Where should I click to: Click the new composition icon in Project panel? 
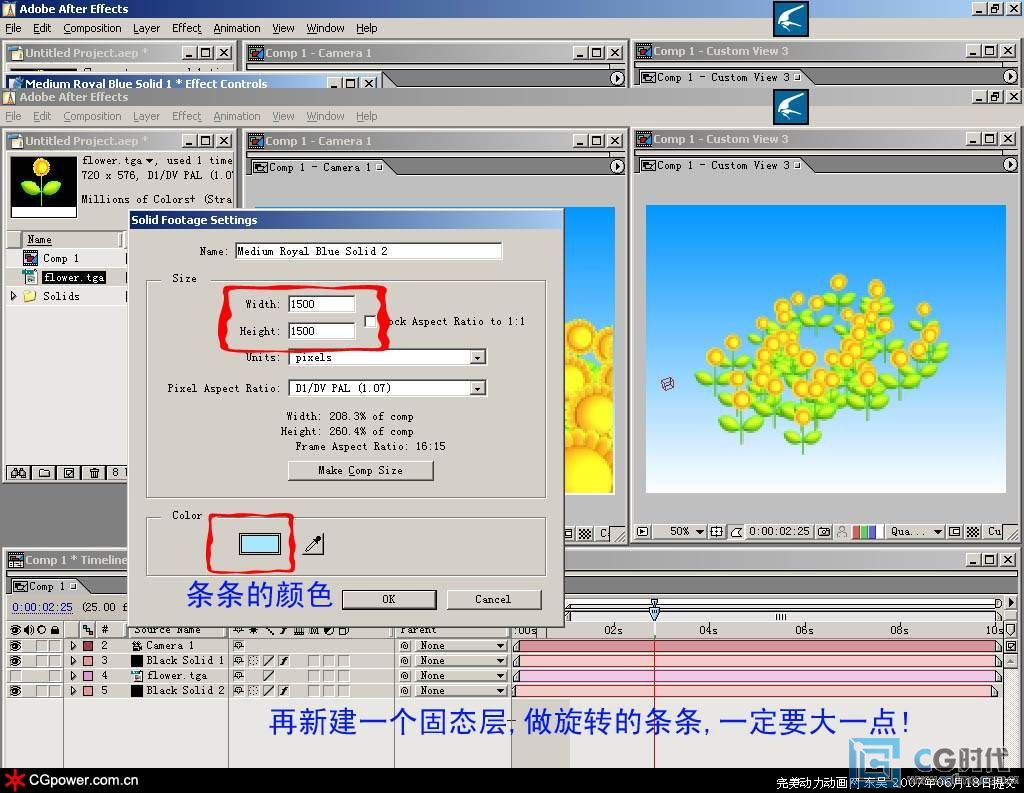click(x=69, y=472)
